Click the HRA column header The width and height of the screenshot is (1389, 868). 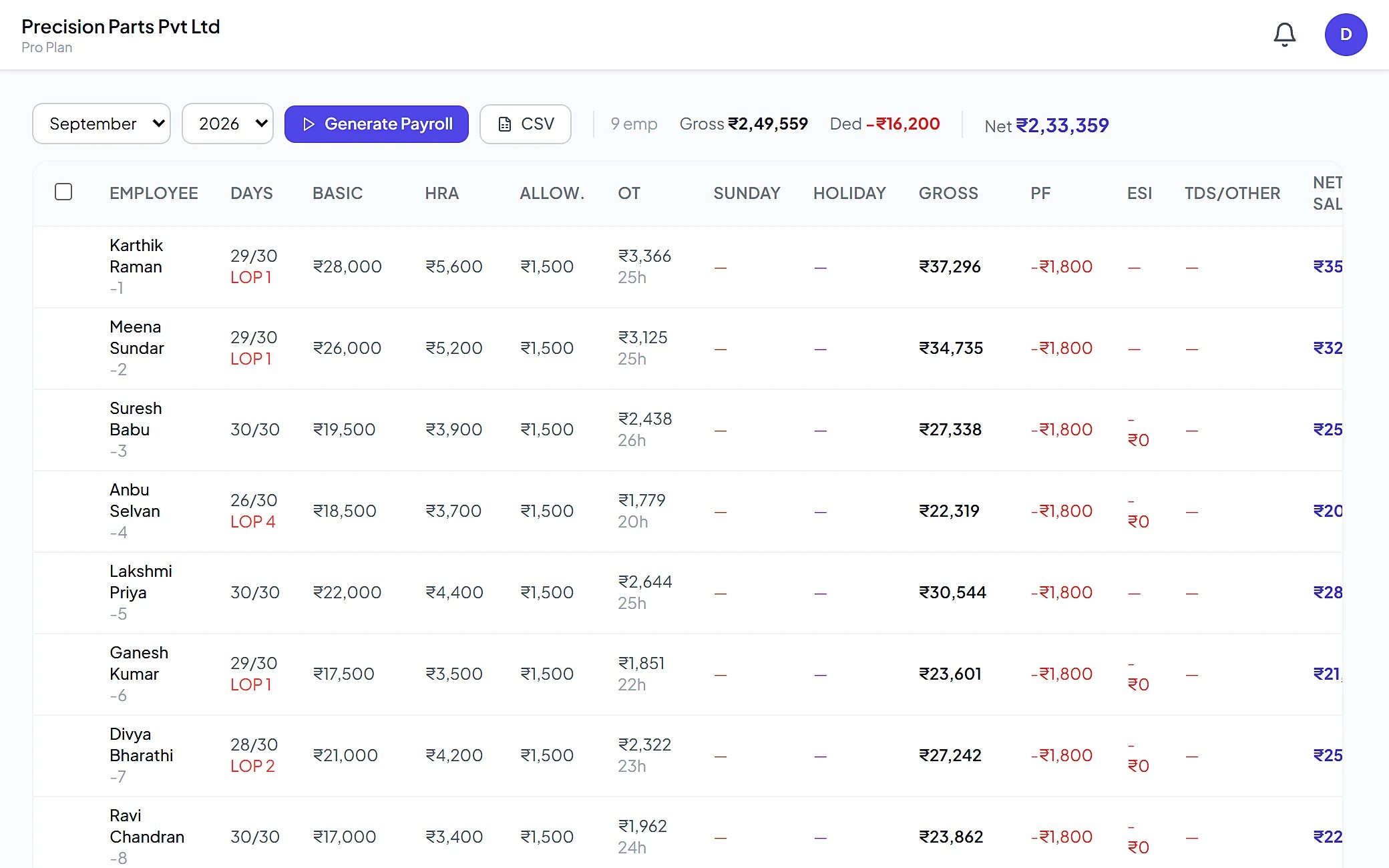click(441, 194)
